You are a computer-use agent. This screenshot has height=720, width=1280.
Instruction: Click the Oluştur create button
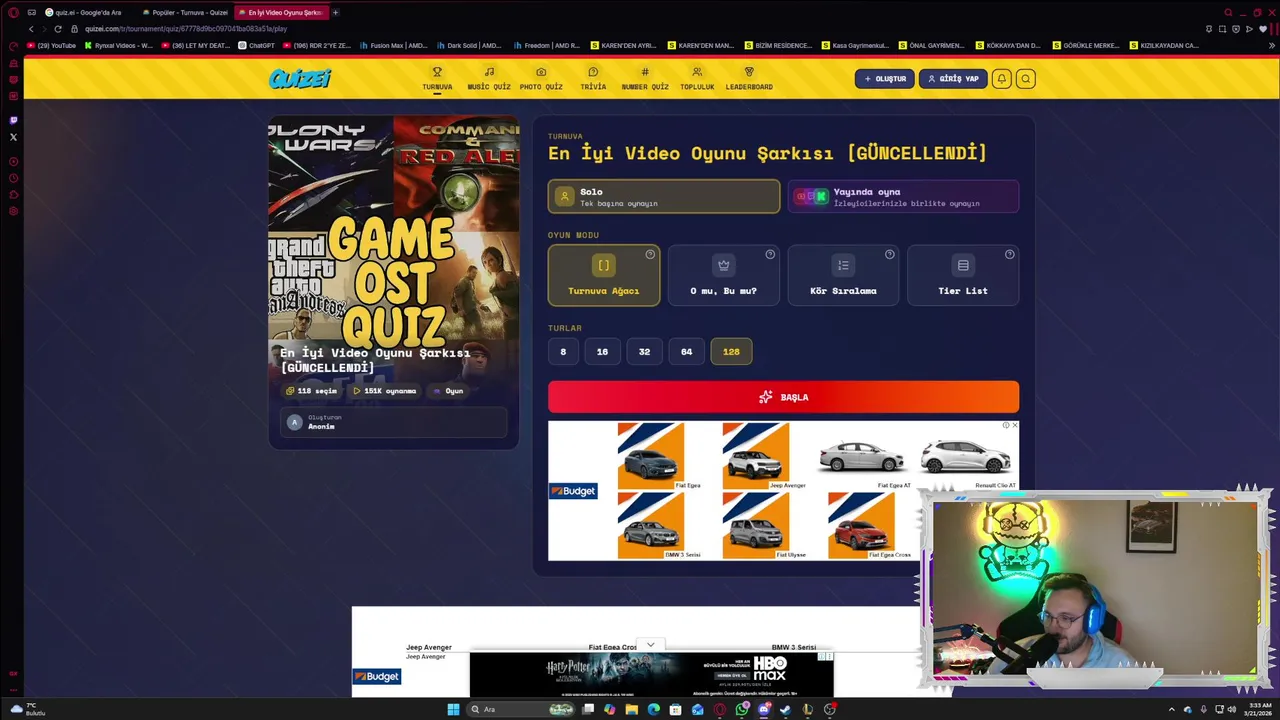884,79
